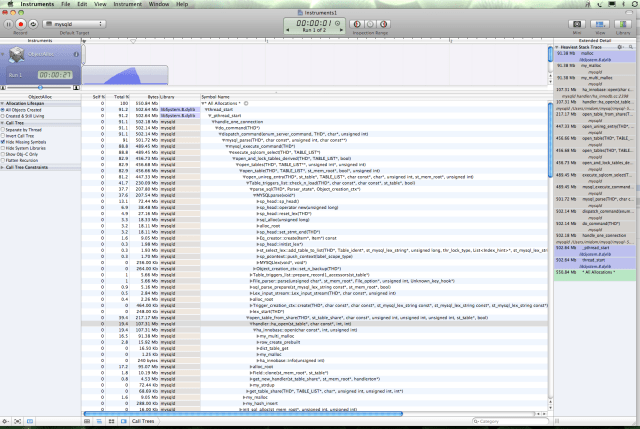
Task: Open the Apple menu
Action: pyautogui.click(x=10, y=4)
